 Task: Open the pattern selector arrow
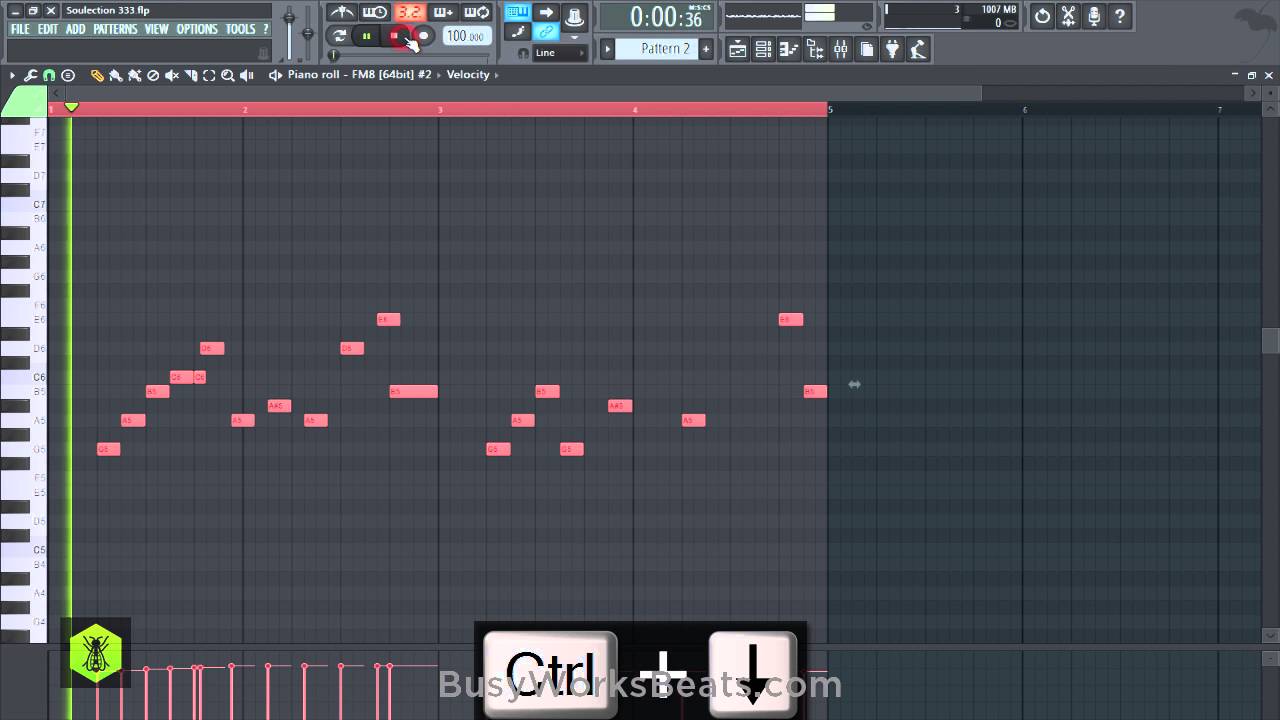(607, 49)
